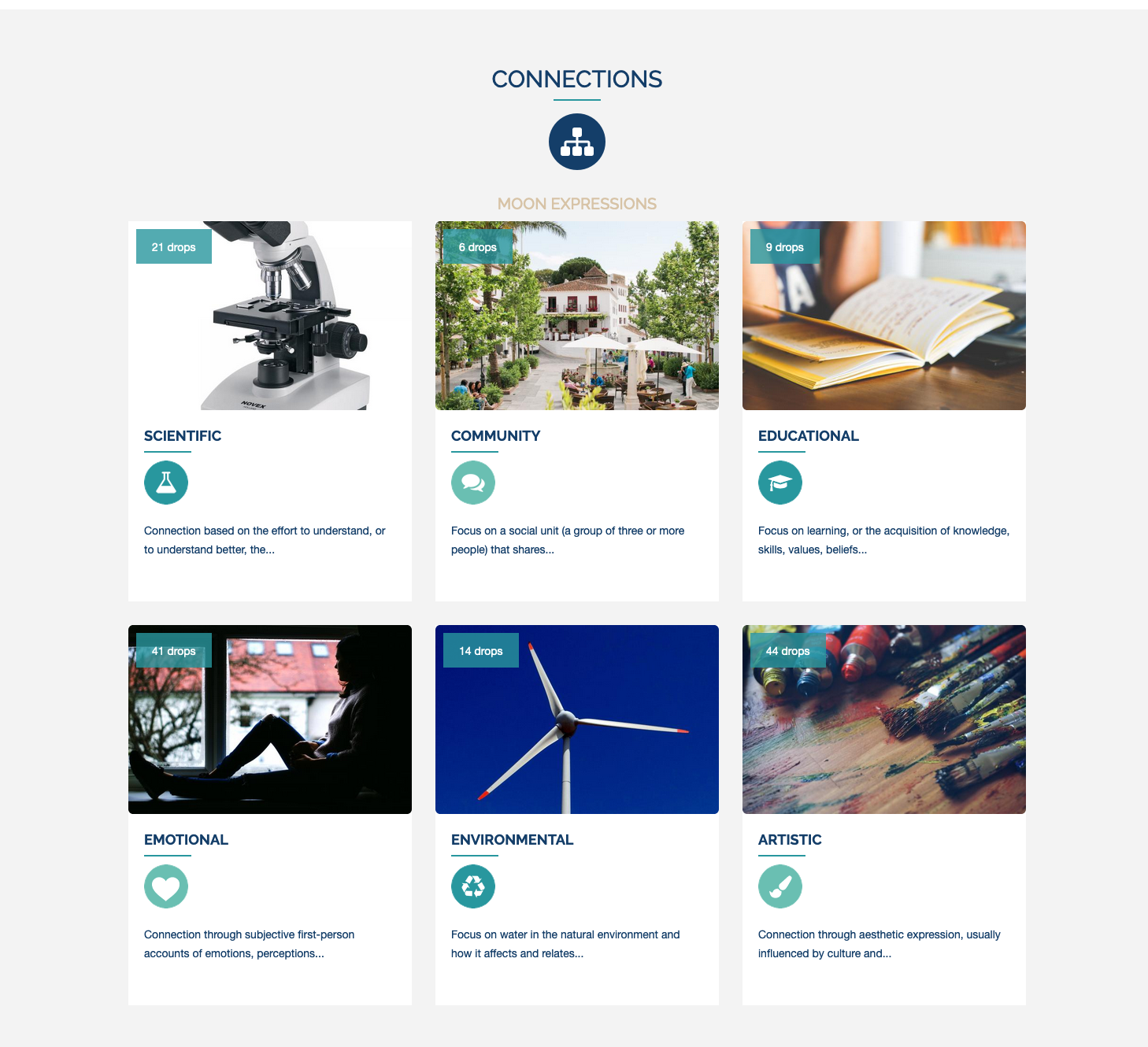Viewport: 1148px width, 1047px height.
Task: Click the 44 drops badge
Action: pyautogui.click(x=788, y=650)
